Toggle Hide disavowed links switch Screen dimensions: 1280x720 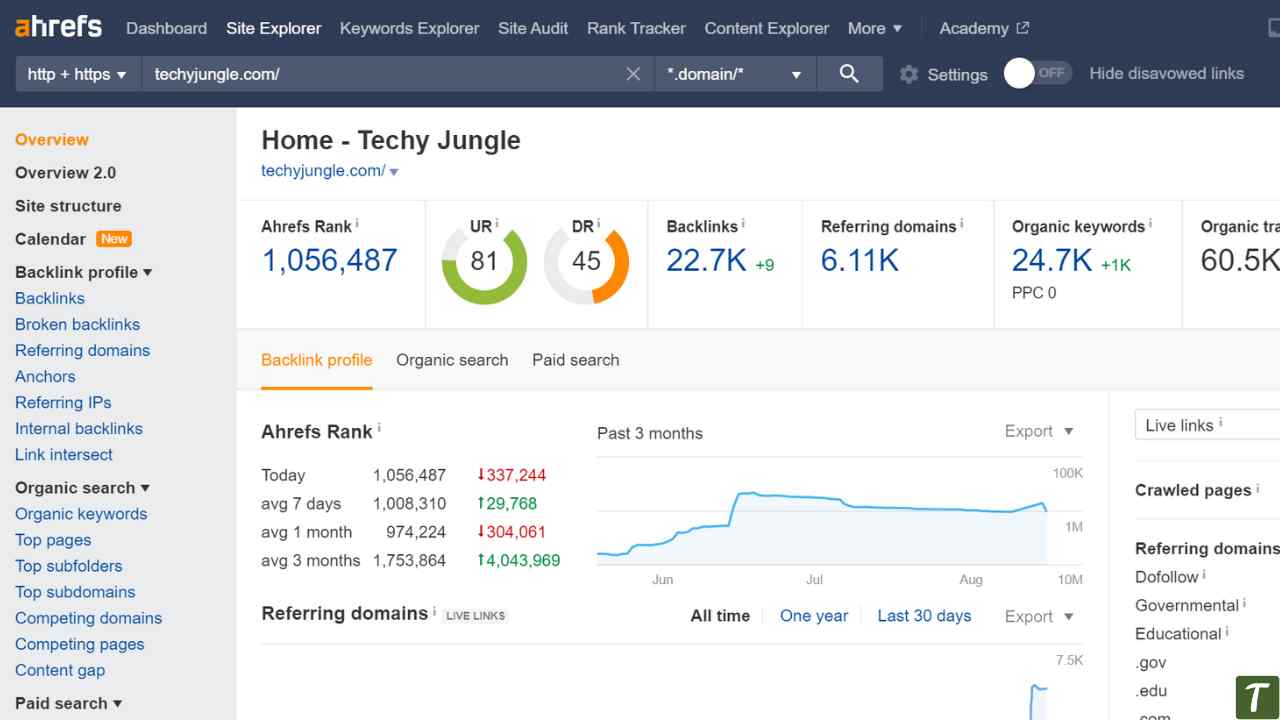1038,73
